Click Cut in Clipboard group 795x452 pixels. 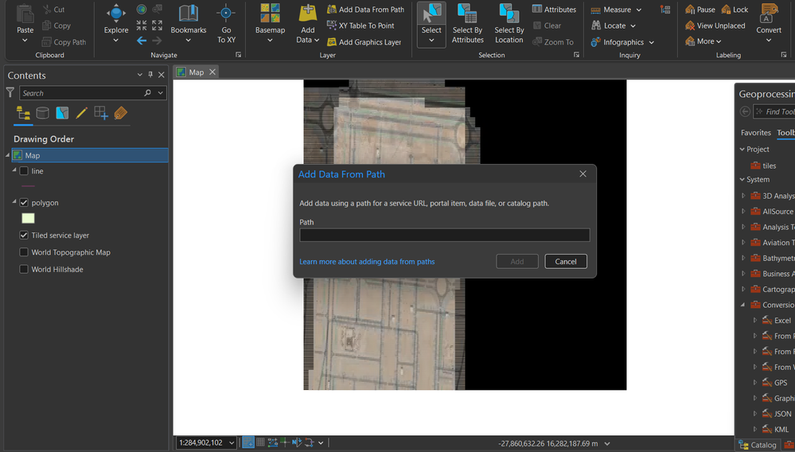[x=53, y=9]
